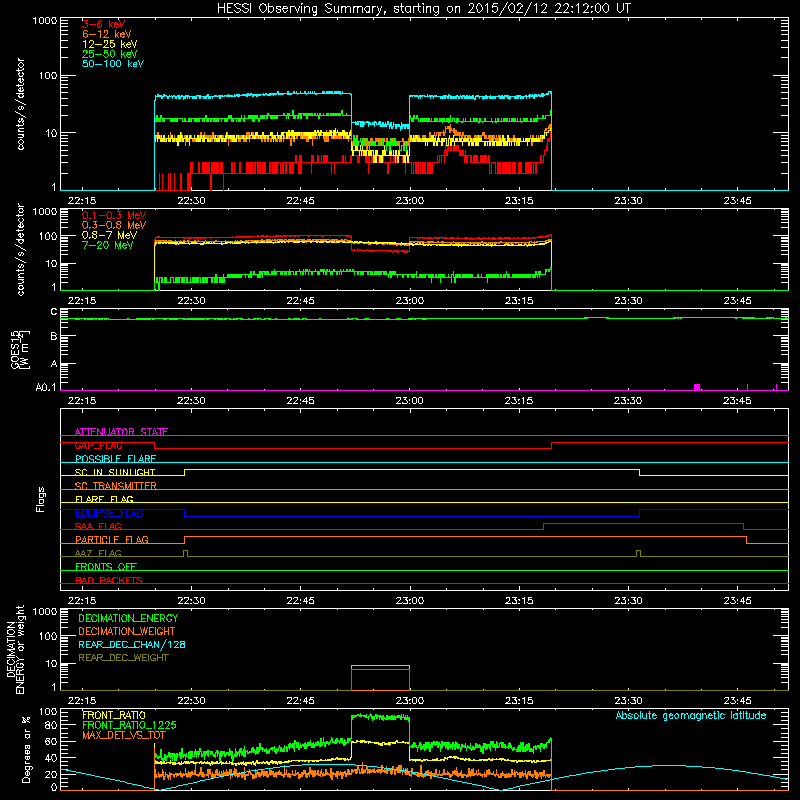The height and width of the screenshot is (800, 800).
Task: Pick the "PARTICLE_FLAG" label
Action: tap(112, 540)
